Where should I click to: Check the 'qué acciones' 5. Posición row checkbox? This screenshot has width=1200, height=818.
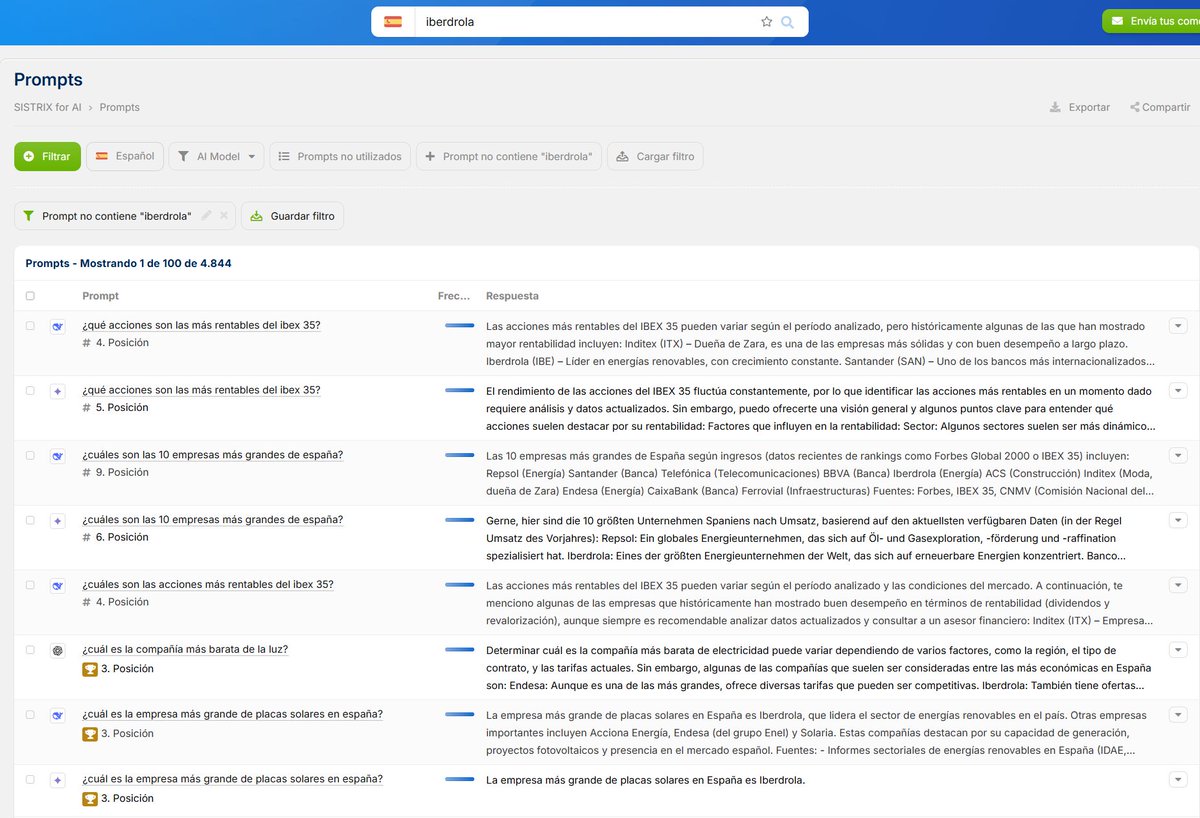(x=30, y=391)
